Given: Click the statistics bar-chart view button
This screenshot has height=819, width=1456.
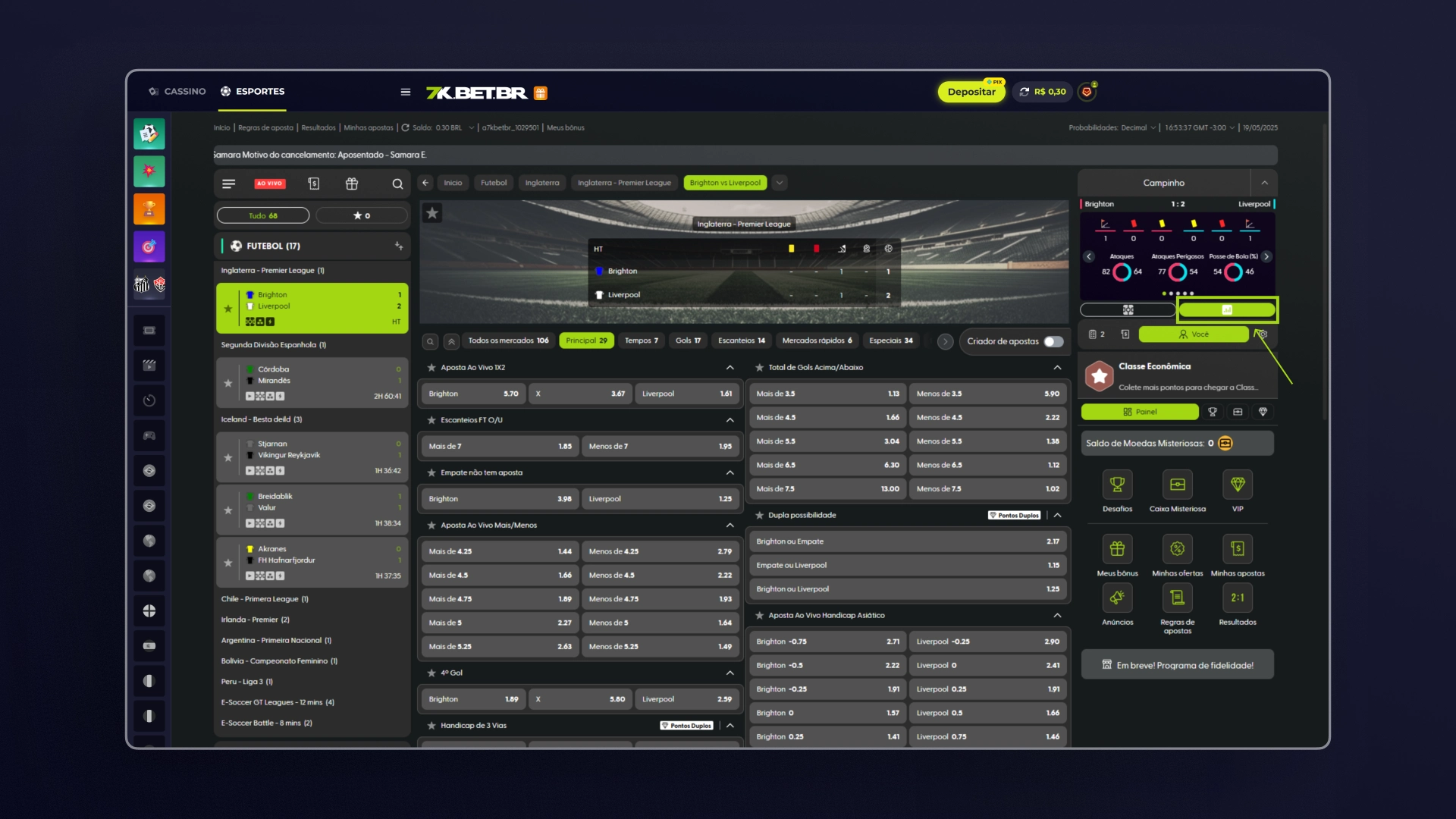Looking at the screenshot, I should point(1226,310).
